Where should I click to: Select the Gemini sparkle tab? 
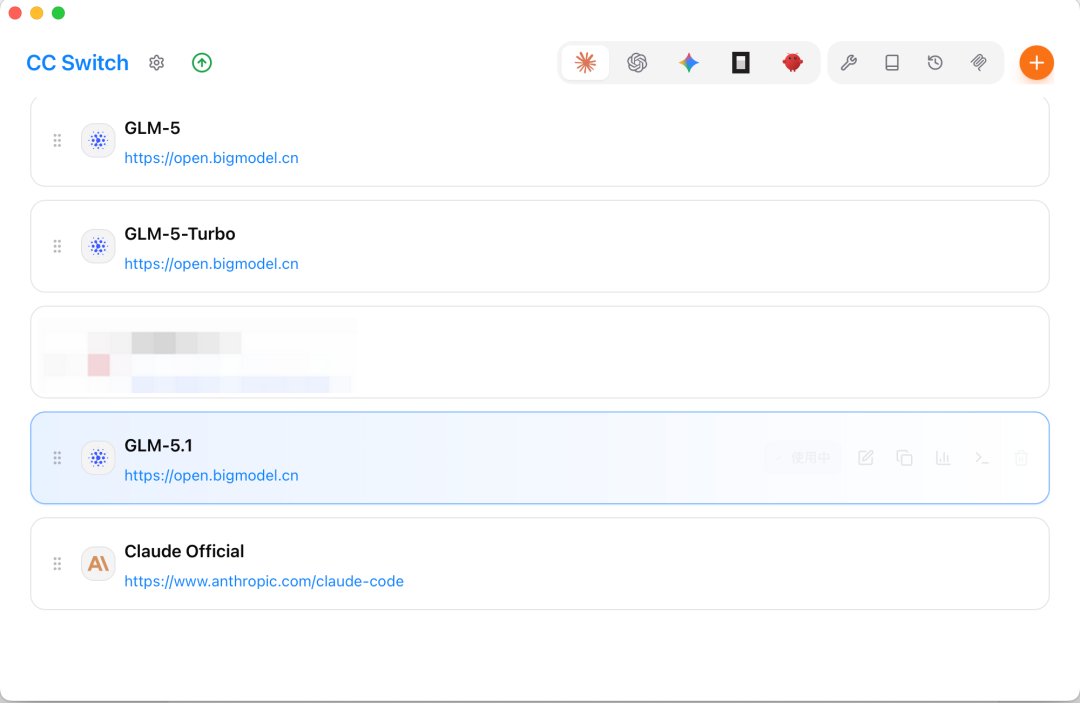(689, 63)
